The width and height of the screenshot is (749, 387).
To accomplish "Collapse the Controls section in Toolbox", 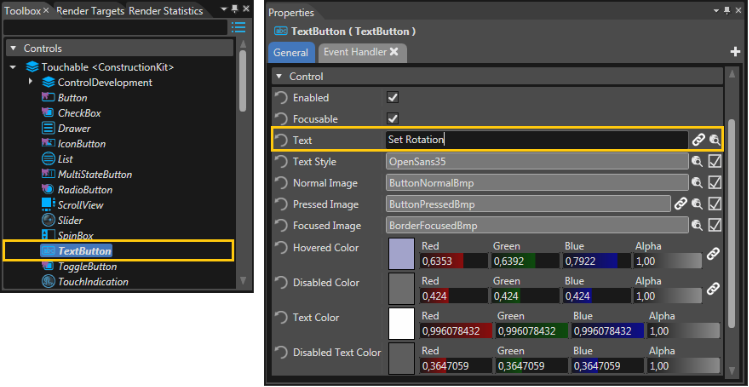I will 13,48.
